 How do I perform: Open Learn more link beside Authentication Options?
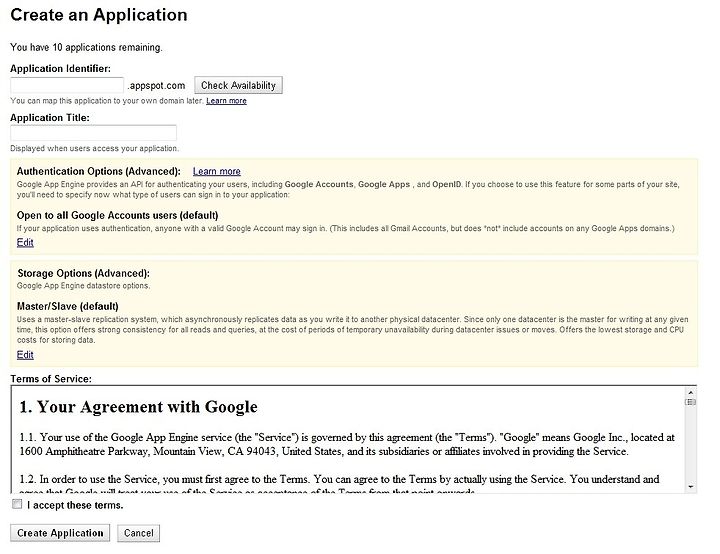pos(217,171)
